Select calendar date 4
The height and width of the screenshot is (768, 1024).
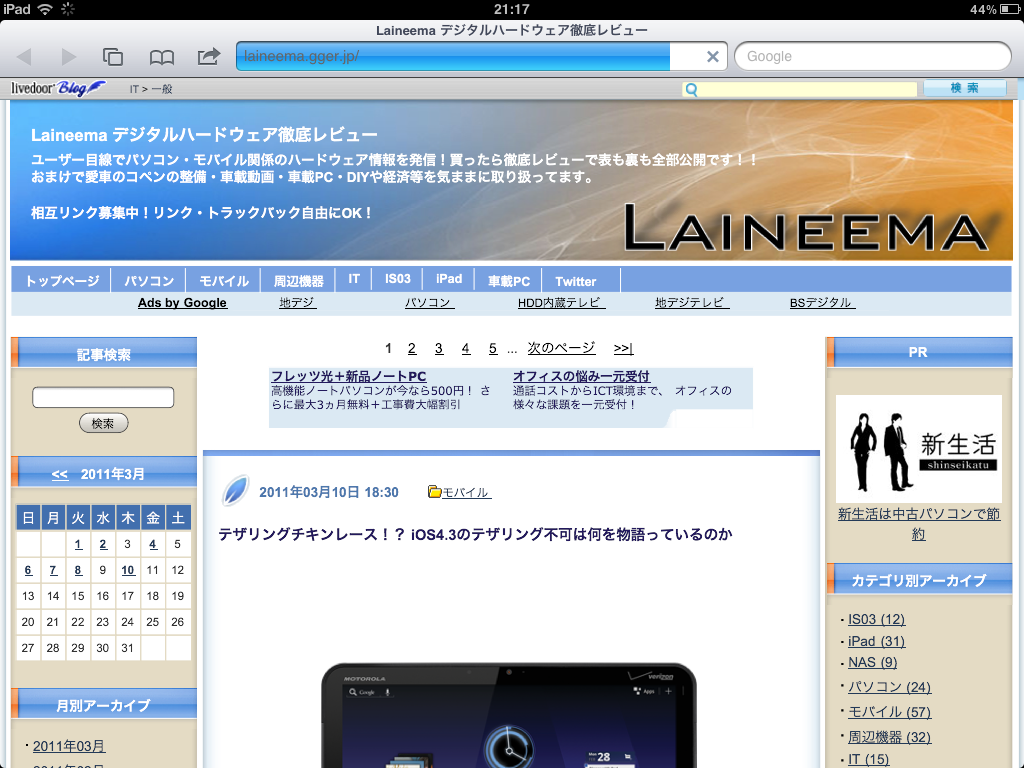click(x=153, y=544)
